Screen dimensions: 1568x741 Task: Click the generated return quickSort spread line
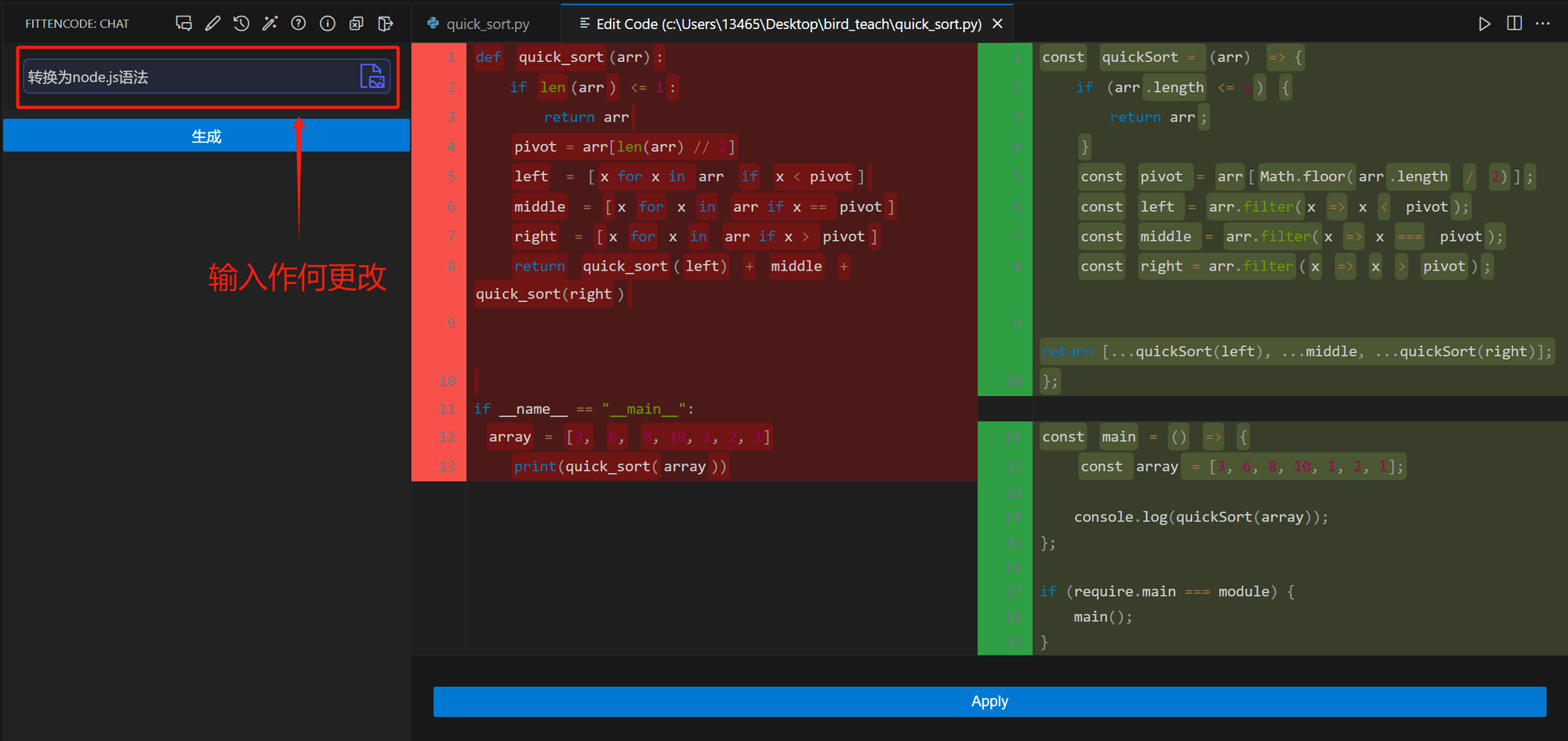[x=1295, y=351]
